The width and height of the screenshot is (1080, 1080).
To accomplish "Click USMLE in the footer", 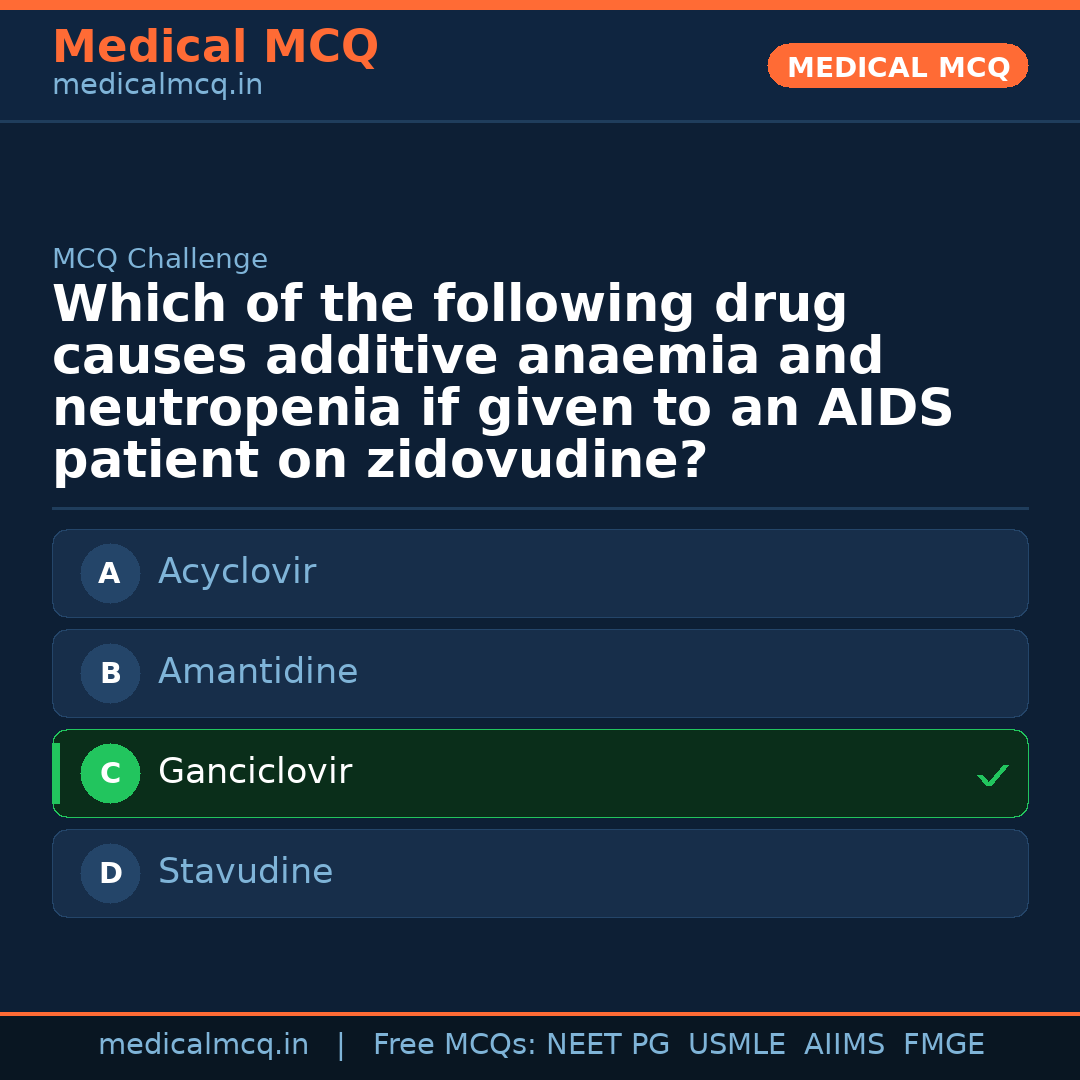I will (x=736, y=1045).
